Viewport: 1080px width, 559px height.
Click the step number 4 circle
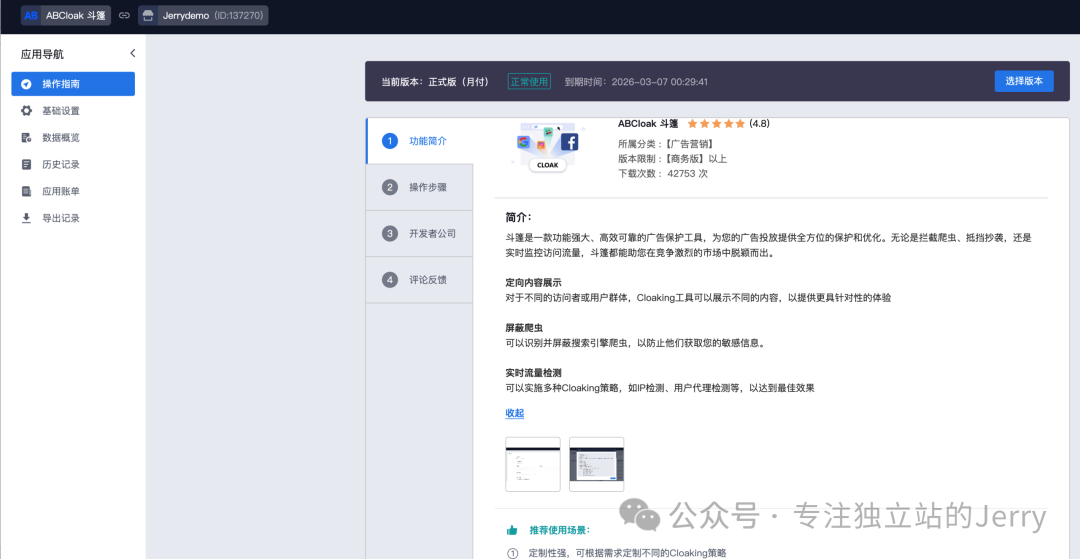pos(390,280)
